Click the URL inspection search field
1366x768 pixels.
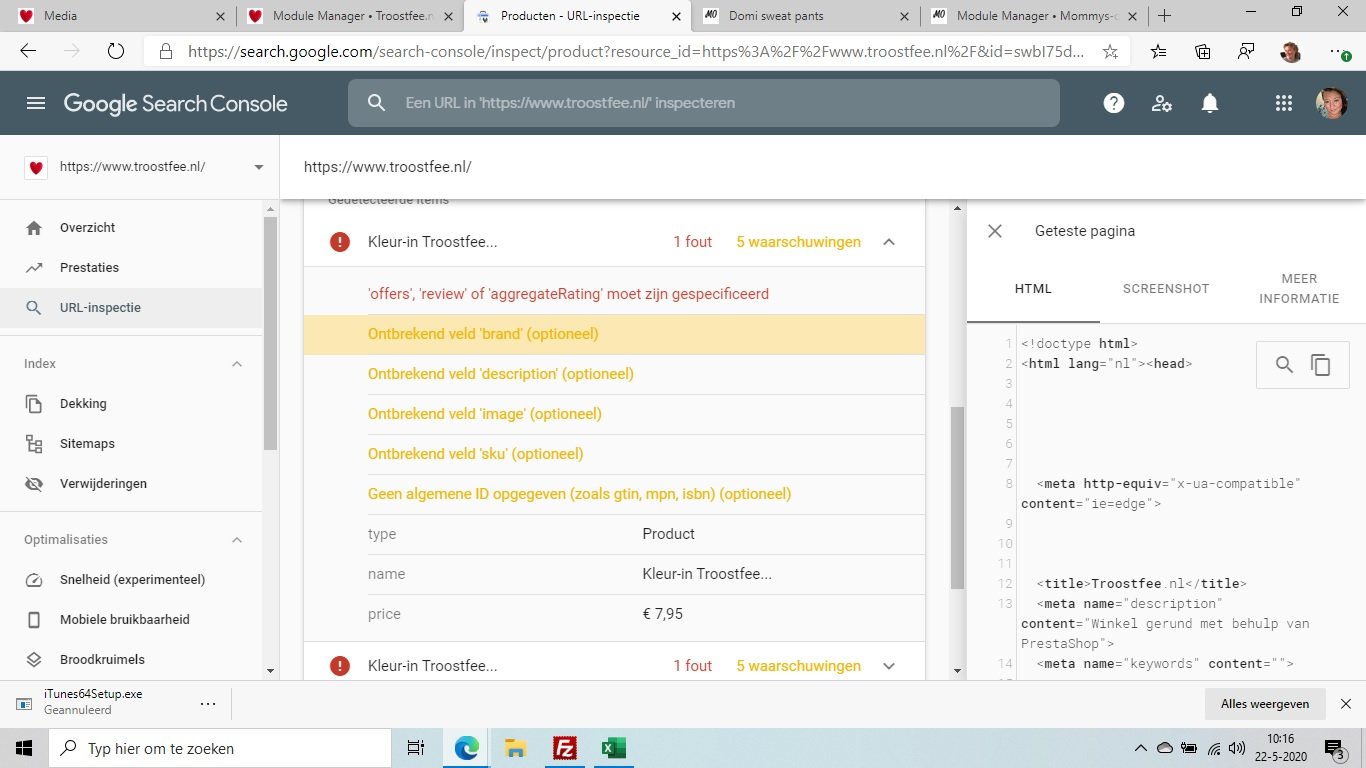pyautogui.click(x=703, y=103)
